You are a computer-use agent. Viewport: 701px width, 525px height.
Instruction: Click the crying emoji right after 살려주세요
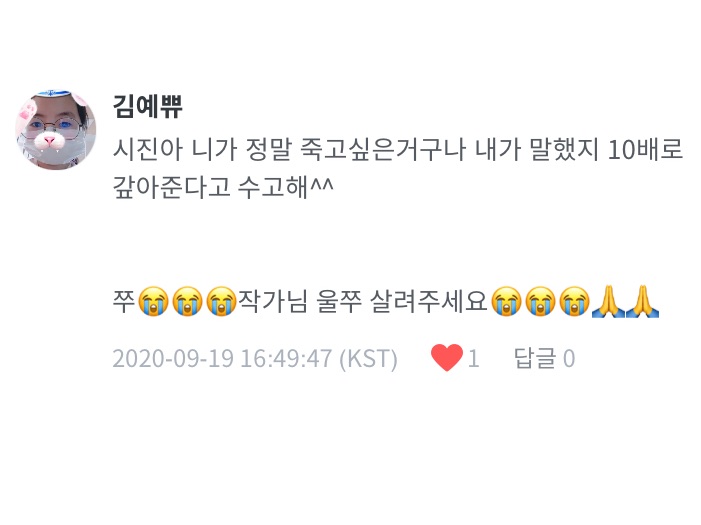506,301
